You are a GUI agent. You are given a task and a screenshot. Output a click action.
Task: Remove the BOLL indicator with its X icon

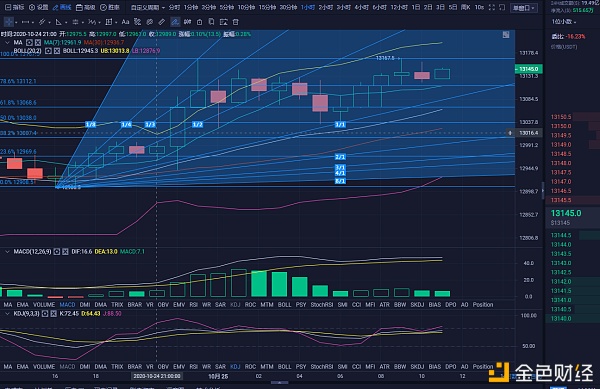tap(57, 51)
